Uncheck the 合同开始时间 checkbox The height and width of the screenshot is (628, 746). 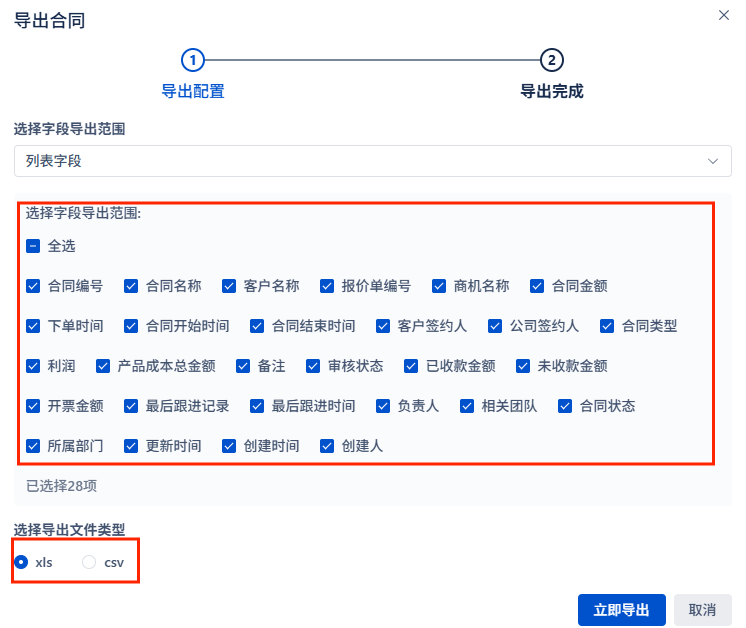click(x=131, y=326)
